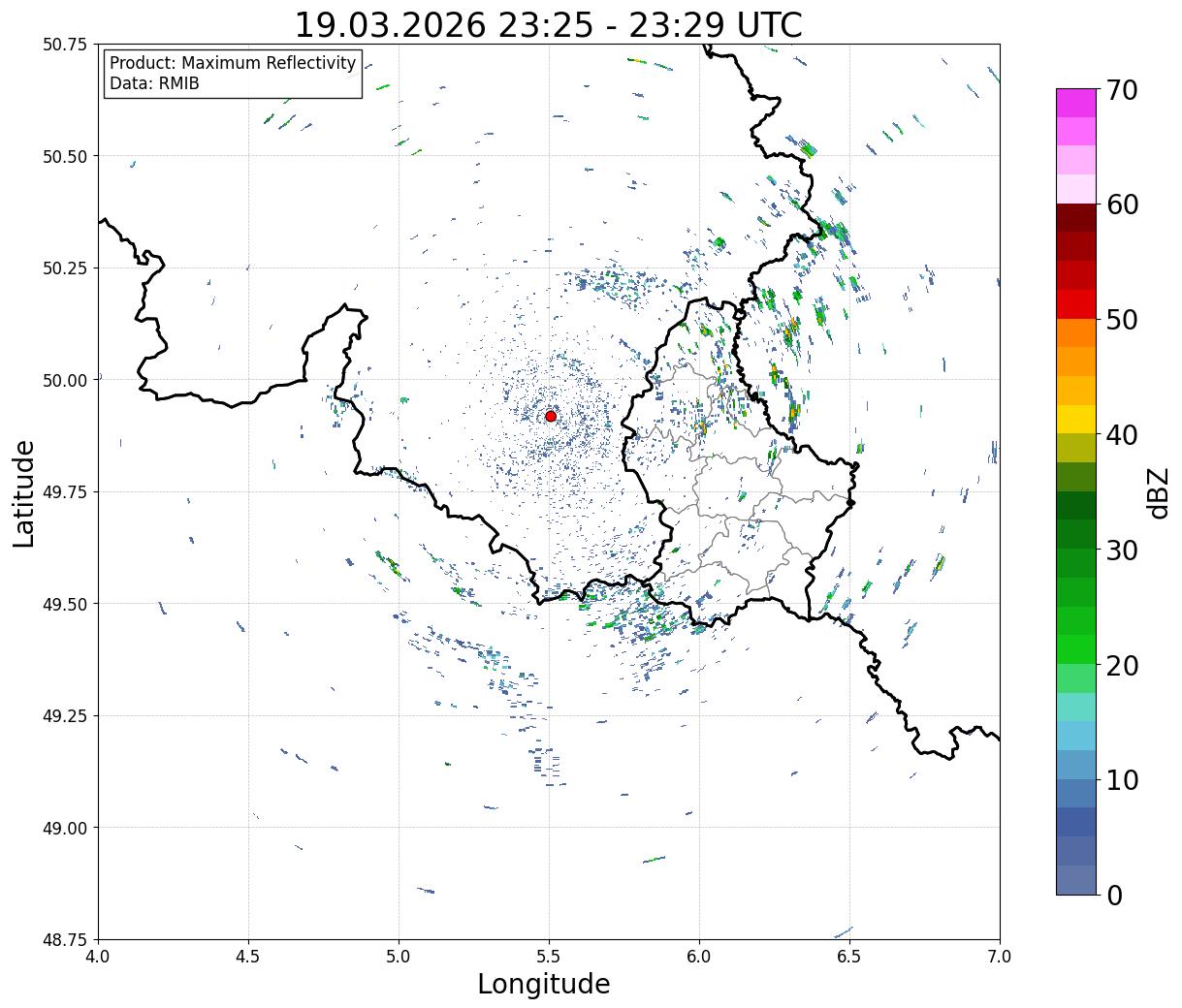Click the 'Product: Maximum Reflectivity' legend line
The height and width of the screenshot is (1008, 1182).
[x=233, y=63]
